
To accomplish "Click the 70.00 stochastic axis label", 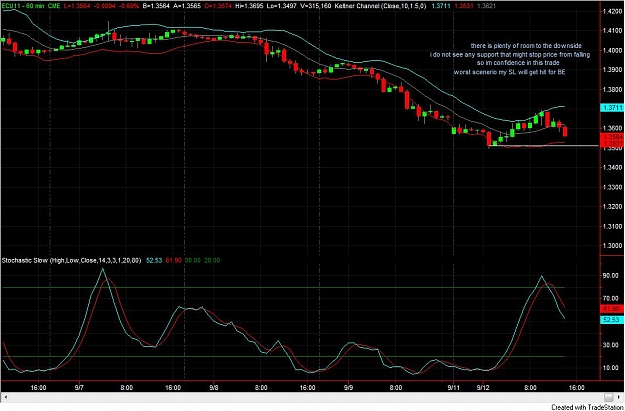I will coord(611,299).
